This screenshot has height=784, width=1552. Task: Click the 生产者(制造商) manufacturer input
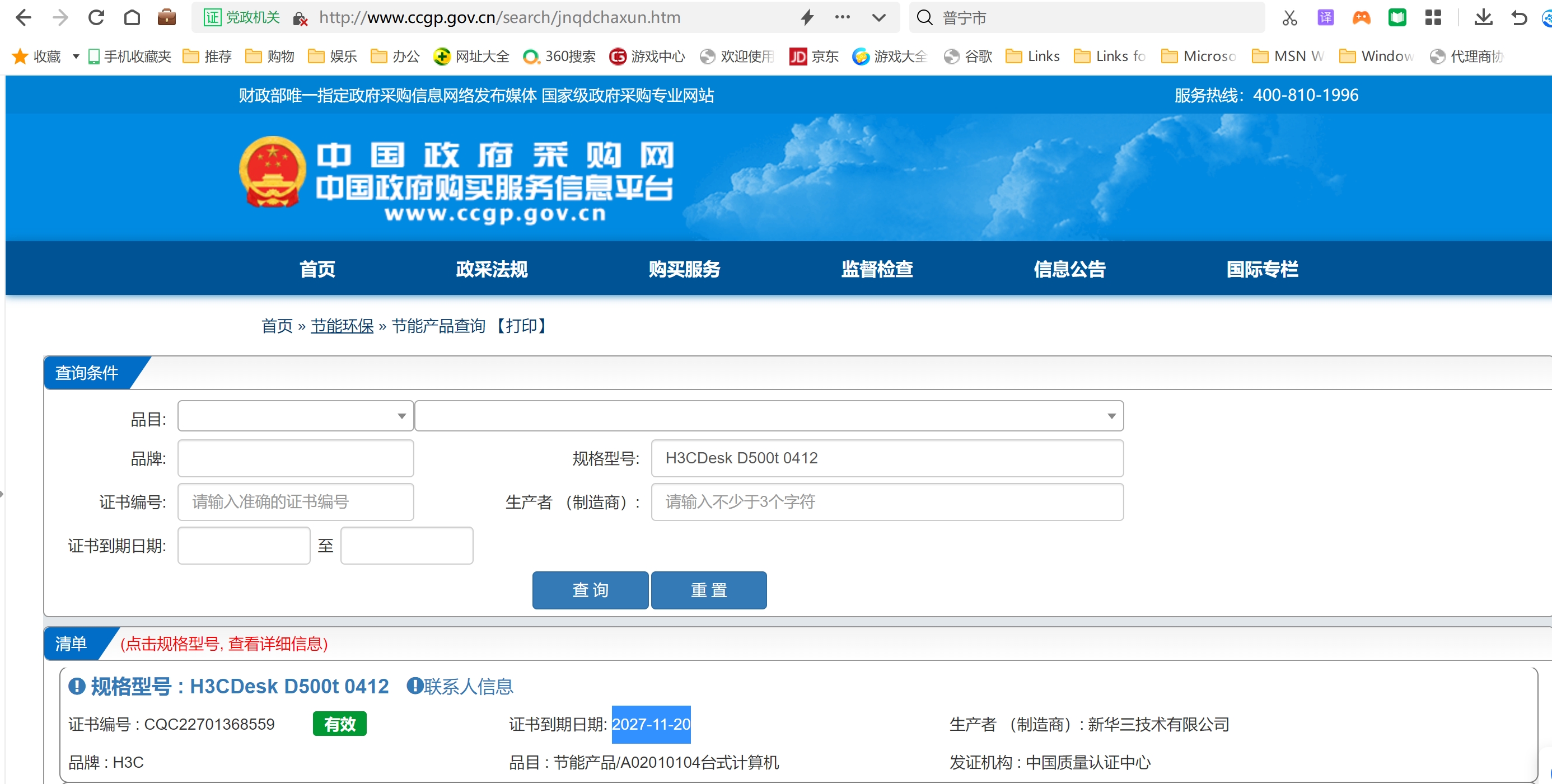(887, 501)
